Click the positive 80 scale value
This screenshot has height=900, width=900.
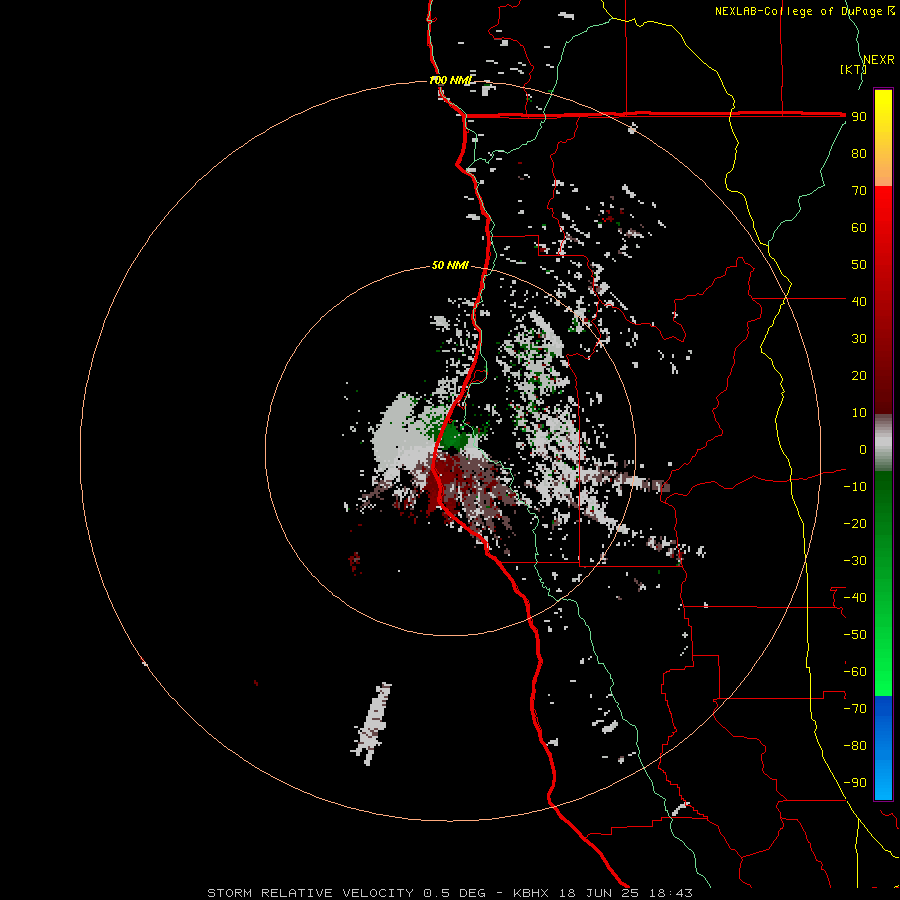[859, 153]
